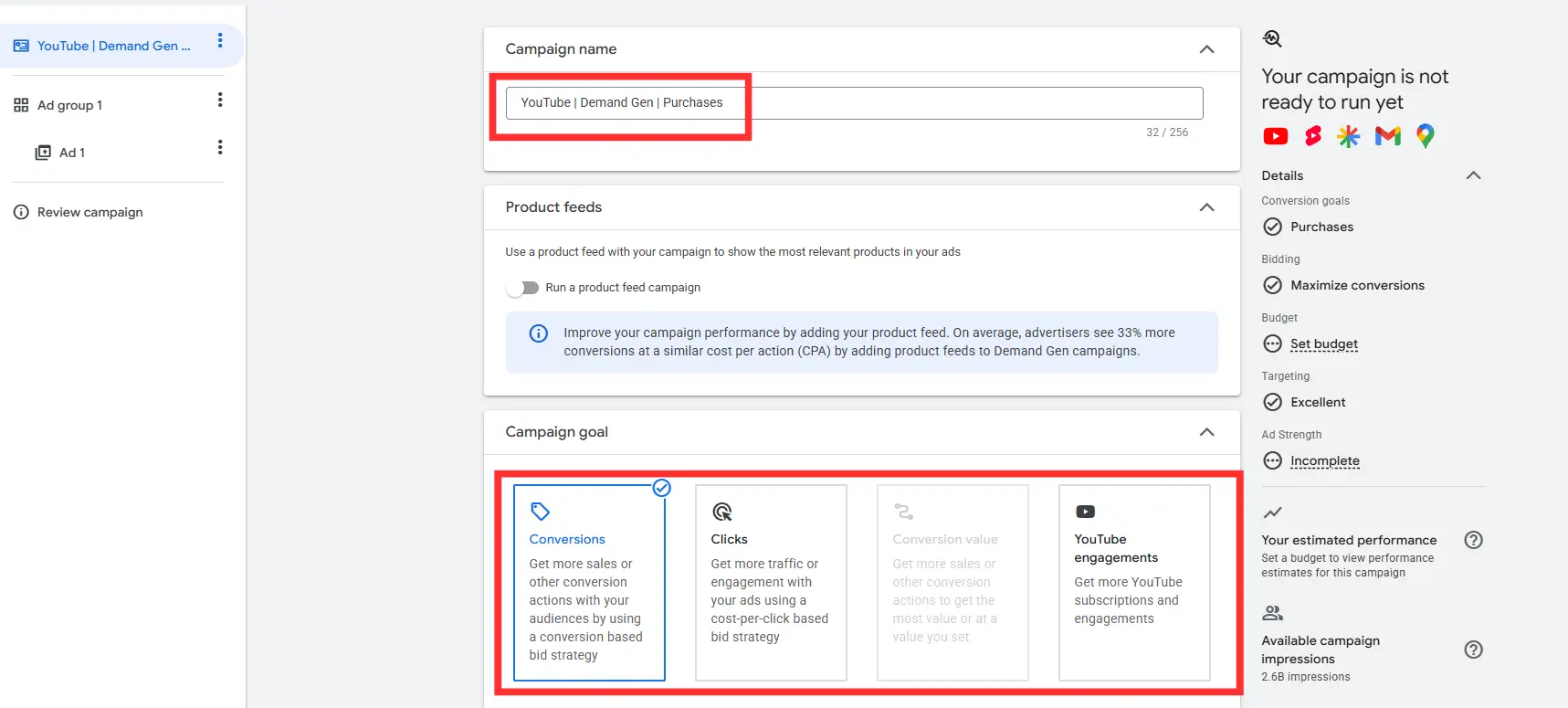1568x708 pixels.
Task: Click the campaign icon beside YouTube Demand Gen
Action: (21, 46)
